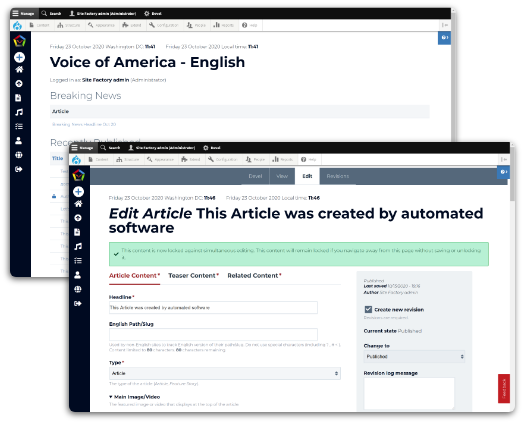Click the red Feedback side button
The width and height of the screenshot is (523, 424).
504,388
